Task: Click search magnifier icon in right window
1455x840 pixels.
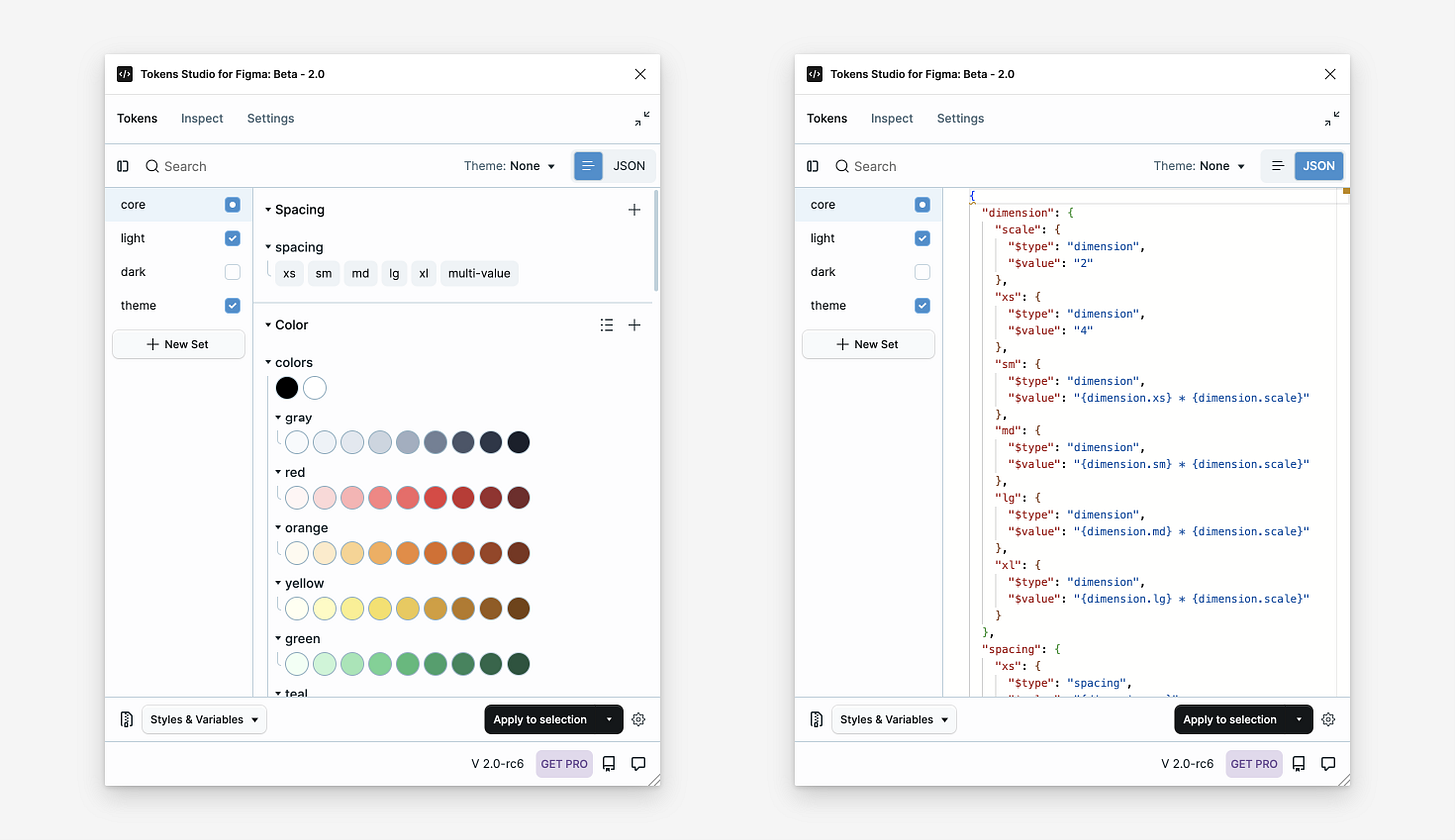Action: (842, 166)
